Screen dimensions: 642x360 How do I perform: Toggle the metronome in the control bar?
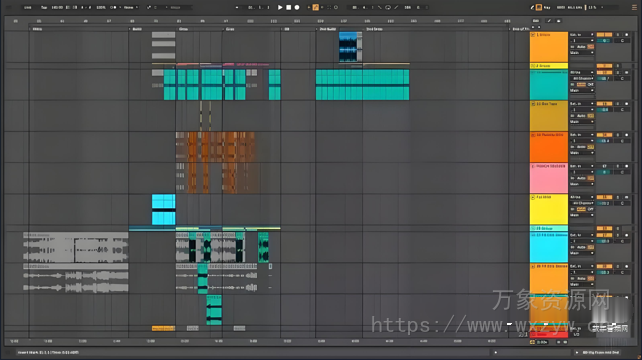113,7
